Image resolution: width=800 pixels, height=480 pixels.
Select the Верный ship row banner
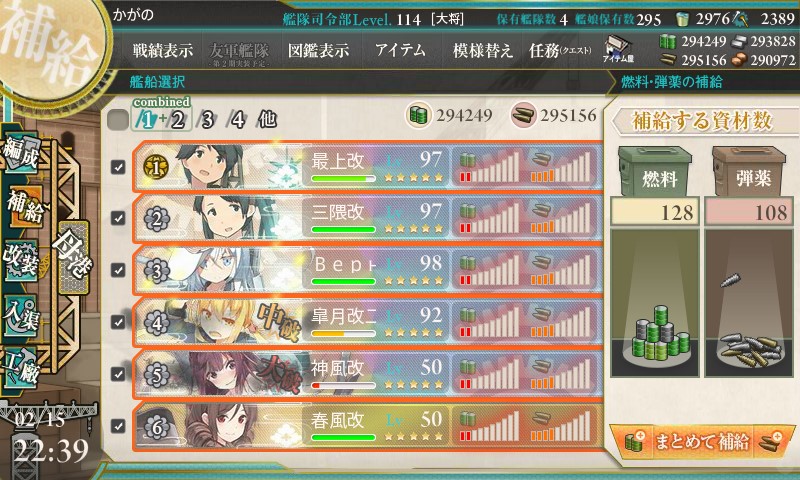pyautogui.click(x=367, y=270)
